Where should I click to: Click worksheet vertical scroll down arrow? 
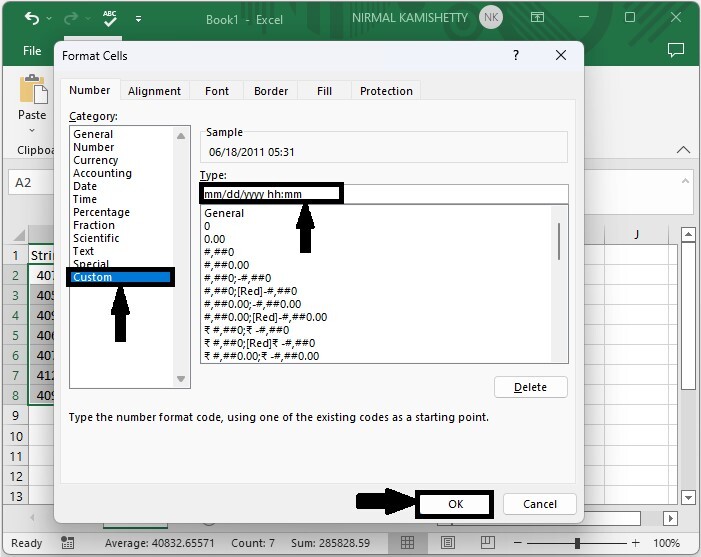coord(688,497)
